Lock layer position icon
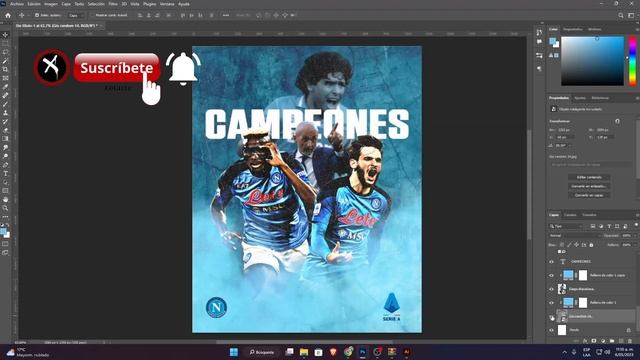The image size is (640, 360). click(576, 245)
